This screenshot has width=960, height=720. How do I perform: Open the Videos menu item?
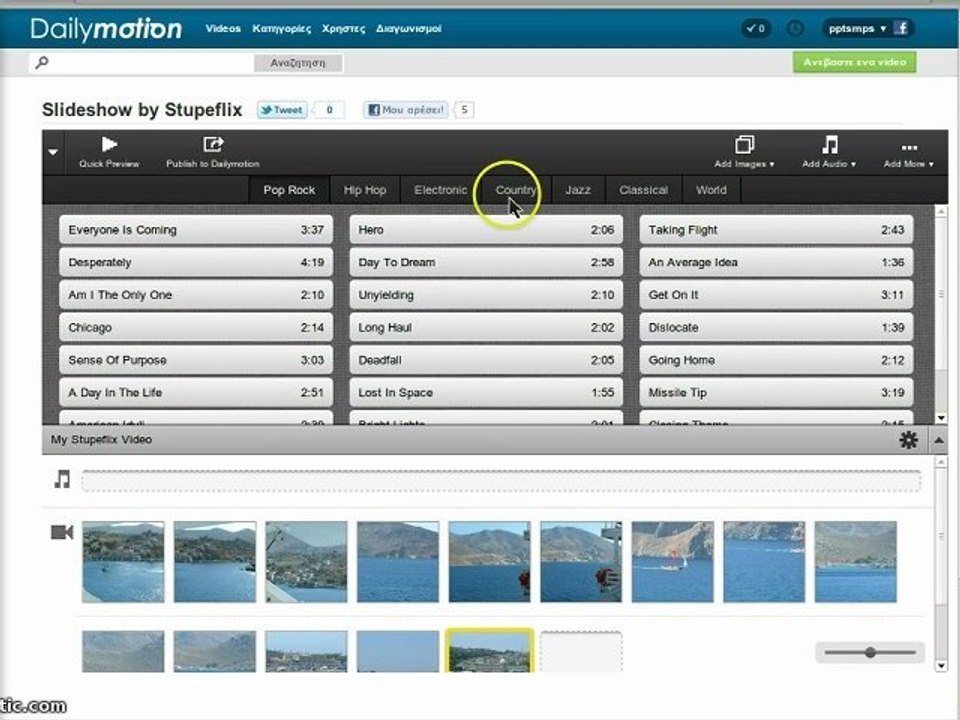click(x=223, y=28)
